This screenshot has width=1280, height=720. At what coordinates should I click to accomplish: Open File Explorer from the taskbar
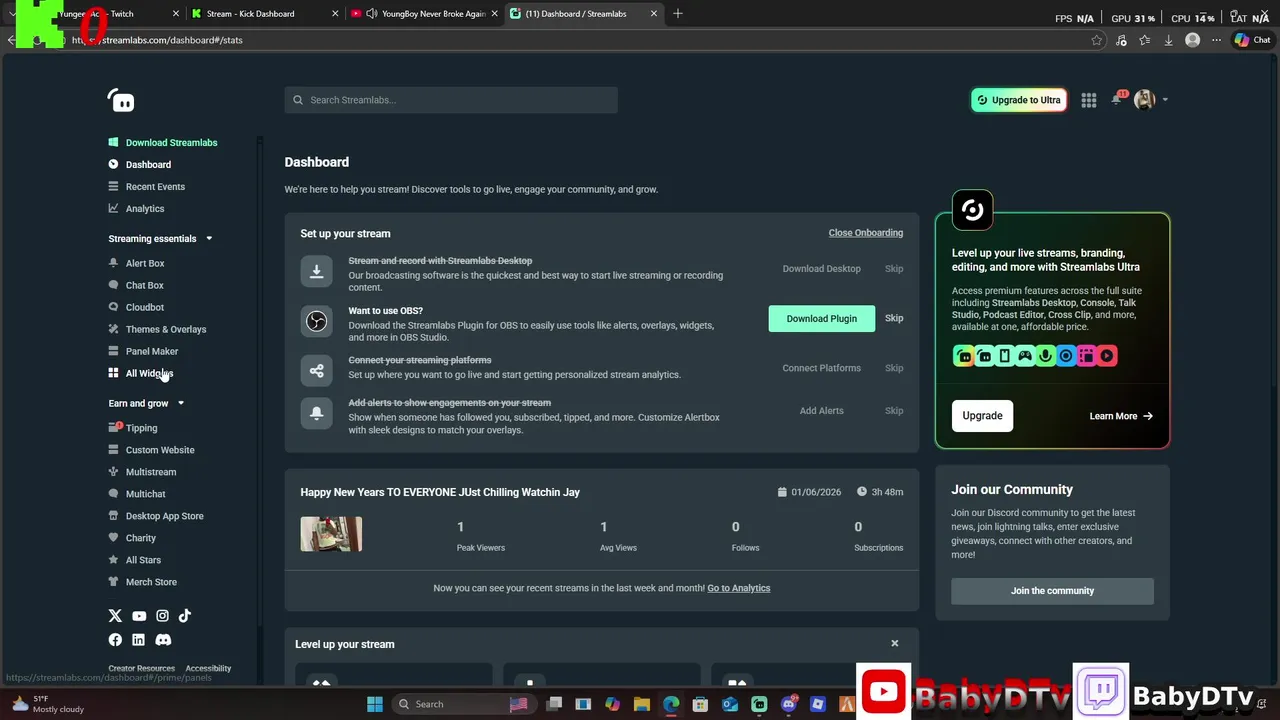pos(642,704)
